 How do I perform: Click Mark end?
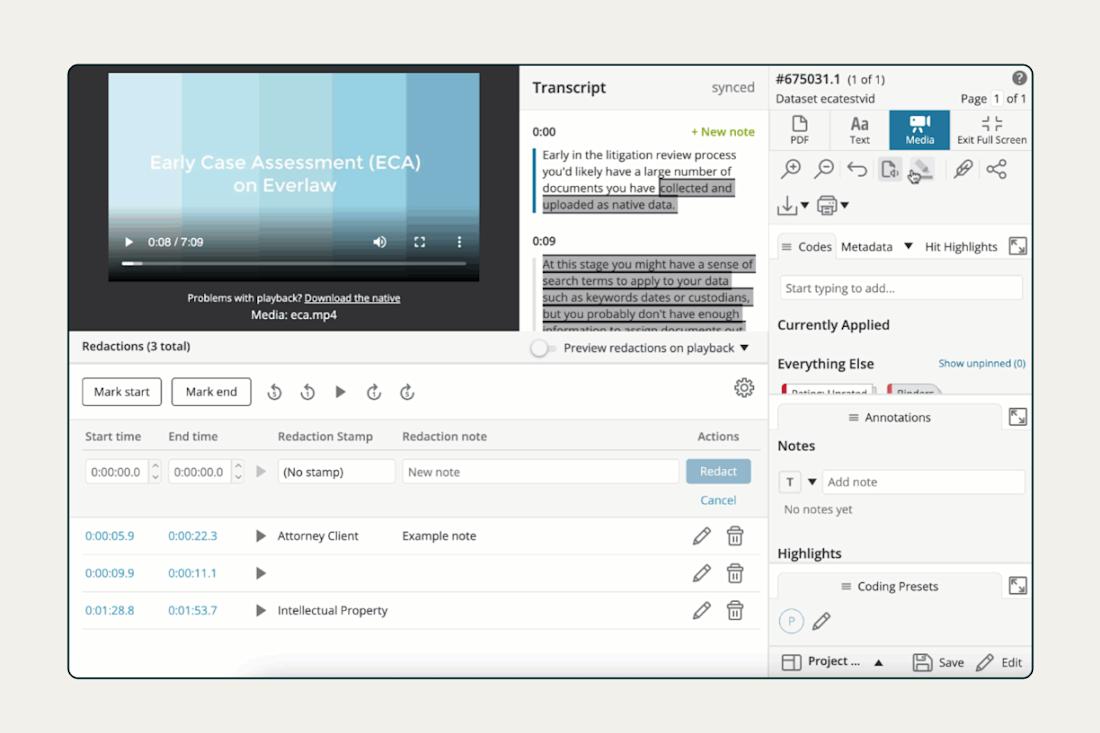pyautogui.click(x=211, y=391)
